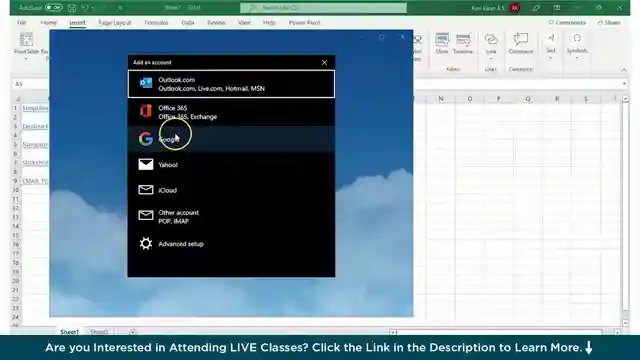The height and width of the screenshot is (360, 640).
Task: Click the Comments button in Excel
Action: [567, 22]
